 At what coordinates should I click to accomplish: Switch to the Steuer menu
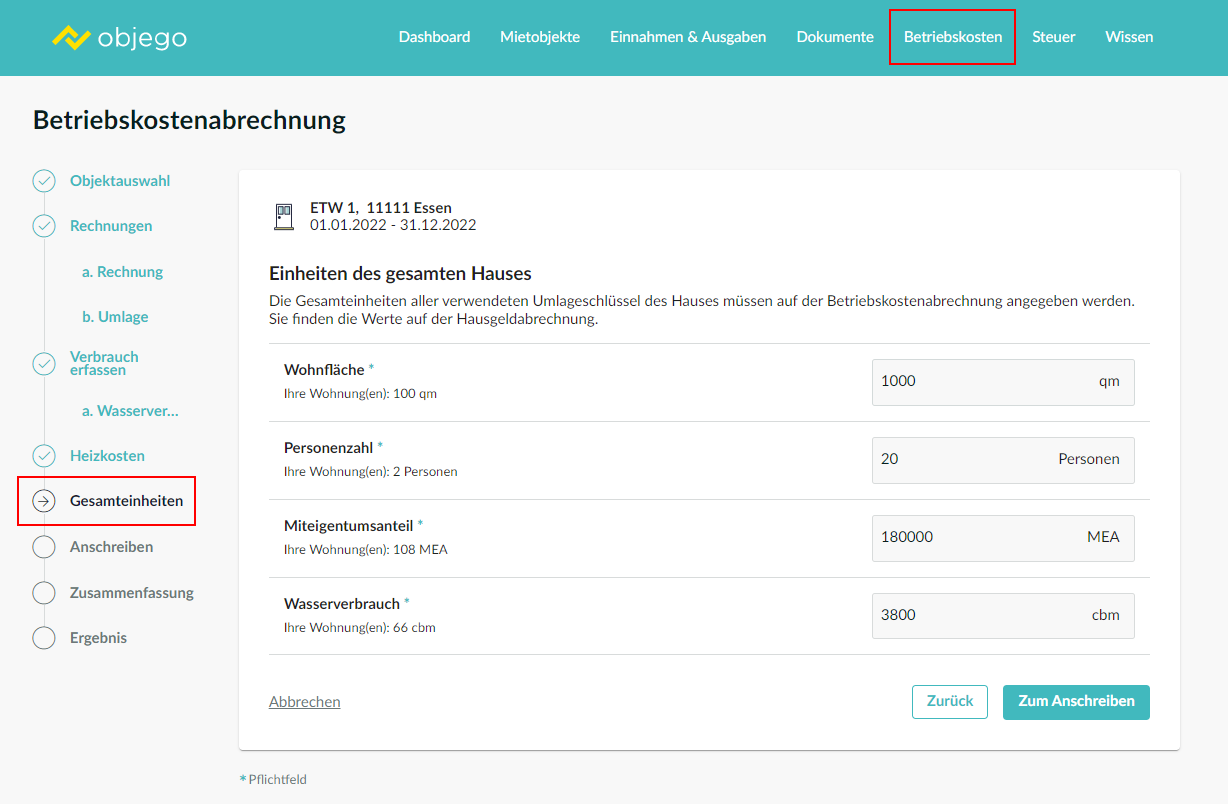click(x=1054, y=37)
